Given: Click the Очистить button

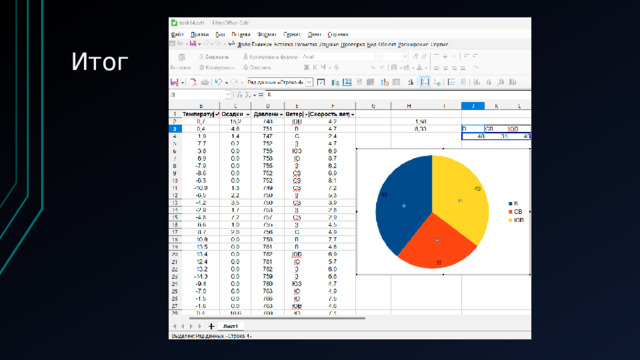Looking at the screenshot, I should pyautogui.click(x=257, y=67).
